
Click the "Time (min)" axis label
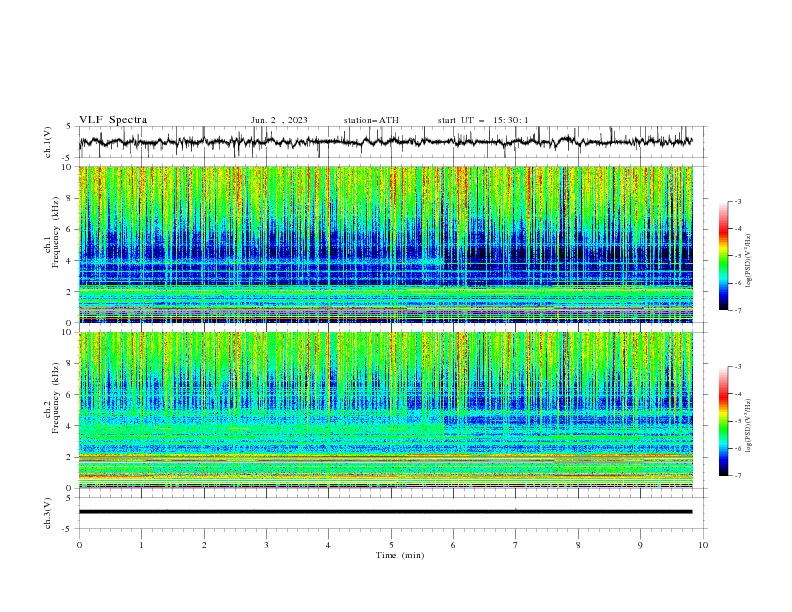coord(400,555)
